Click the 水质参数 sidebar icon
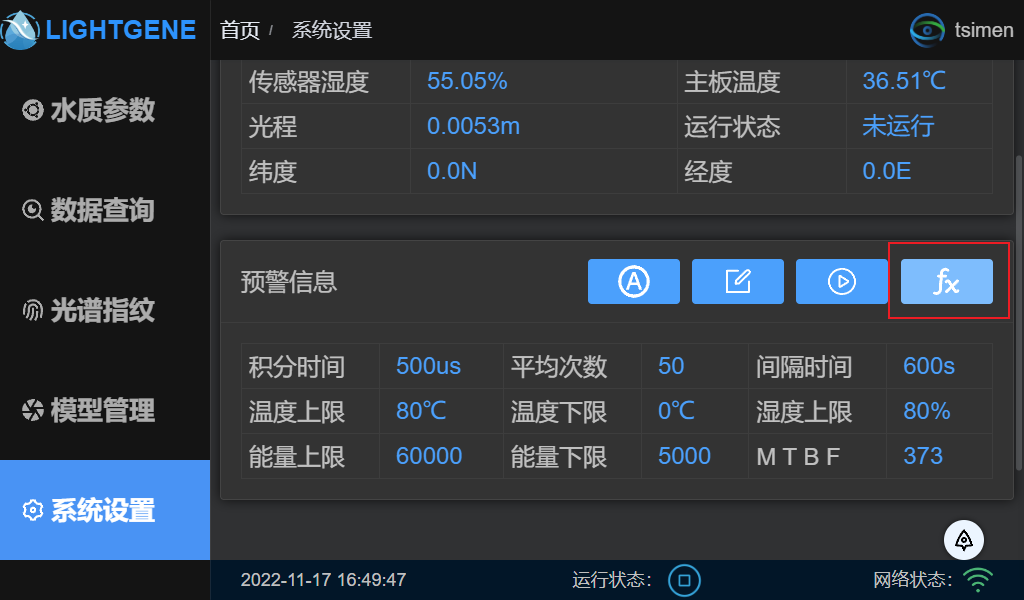The width and height of the screenshot is (1024, 600). pos(33,110)
